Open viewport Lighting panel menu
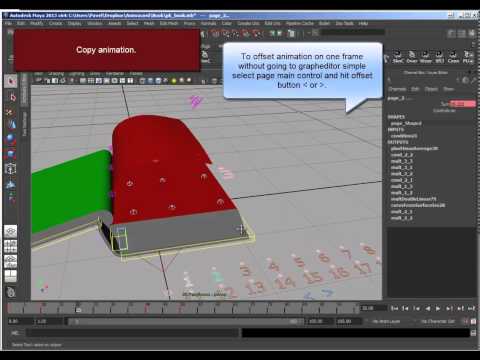 [x=76, y=73]
